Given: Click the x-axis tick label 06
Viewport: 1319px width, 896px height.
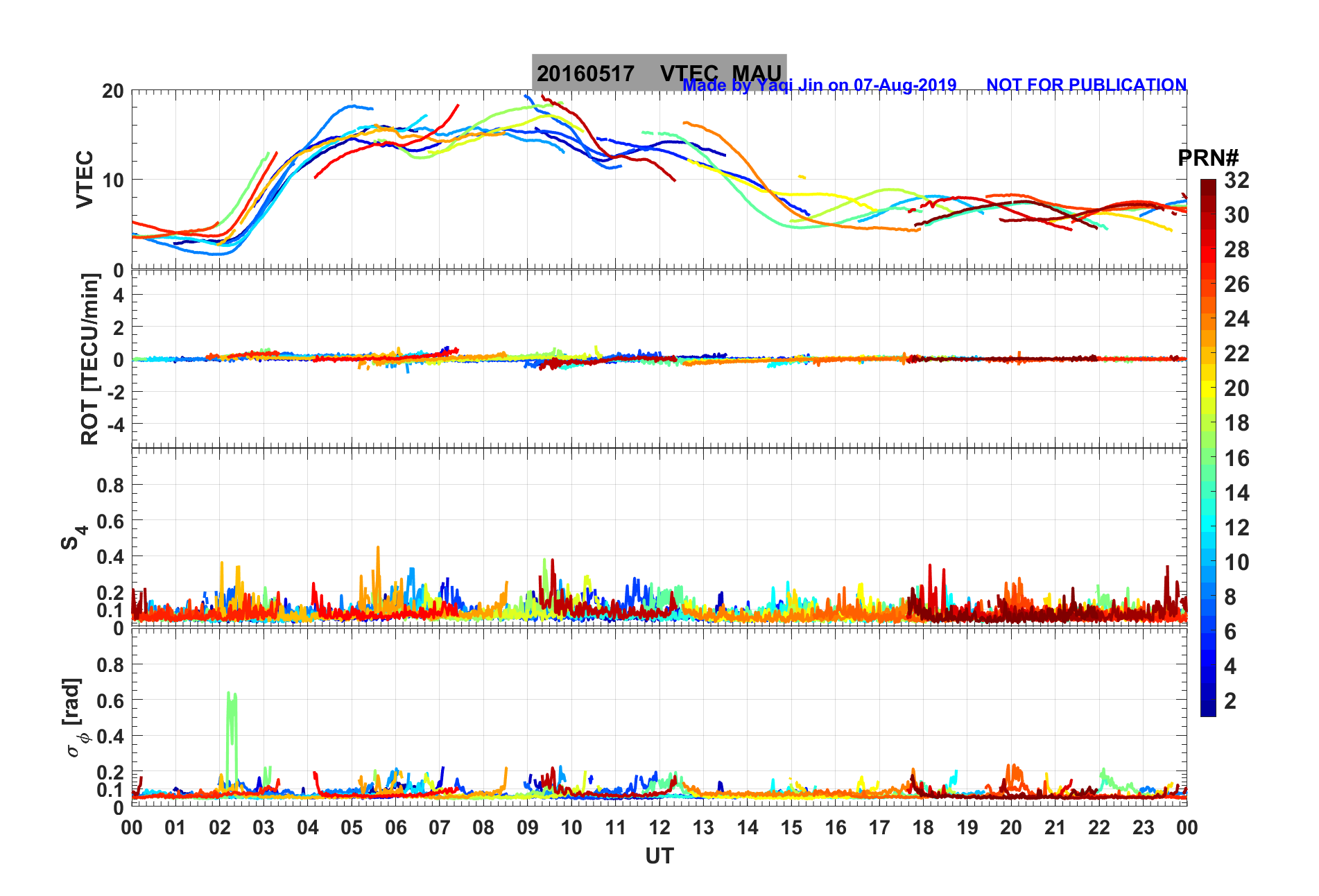Looking at the screenshot, I should click(395, 827).
